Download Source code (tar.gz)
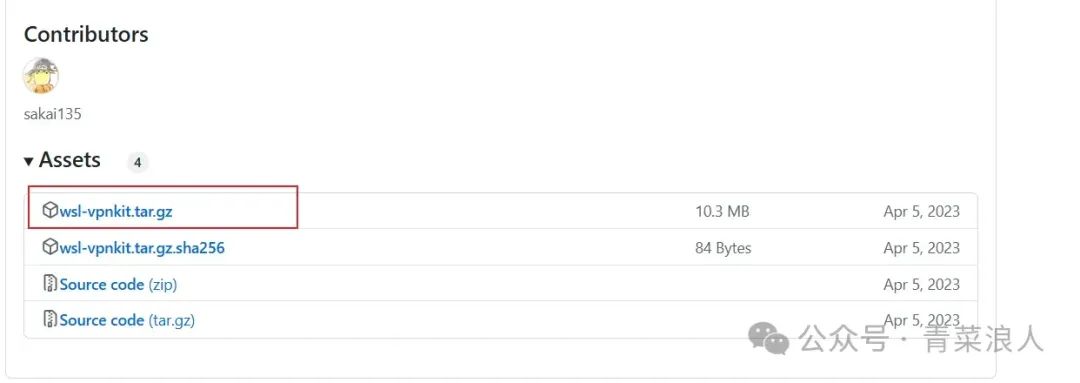Viewport: 1080px width, 383px height. 127,320
